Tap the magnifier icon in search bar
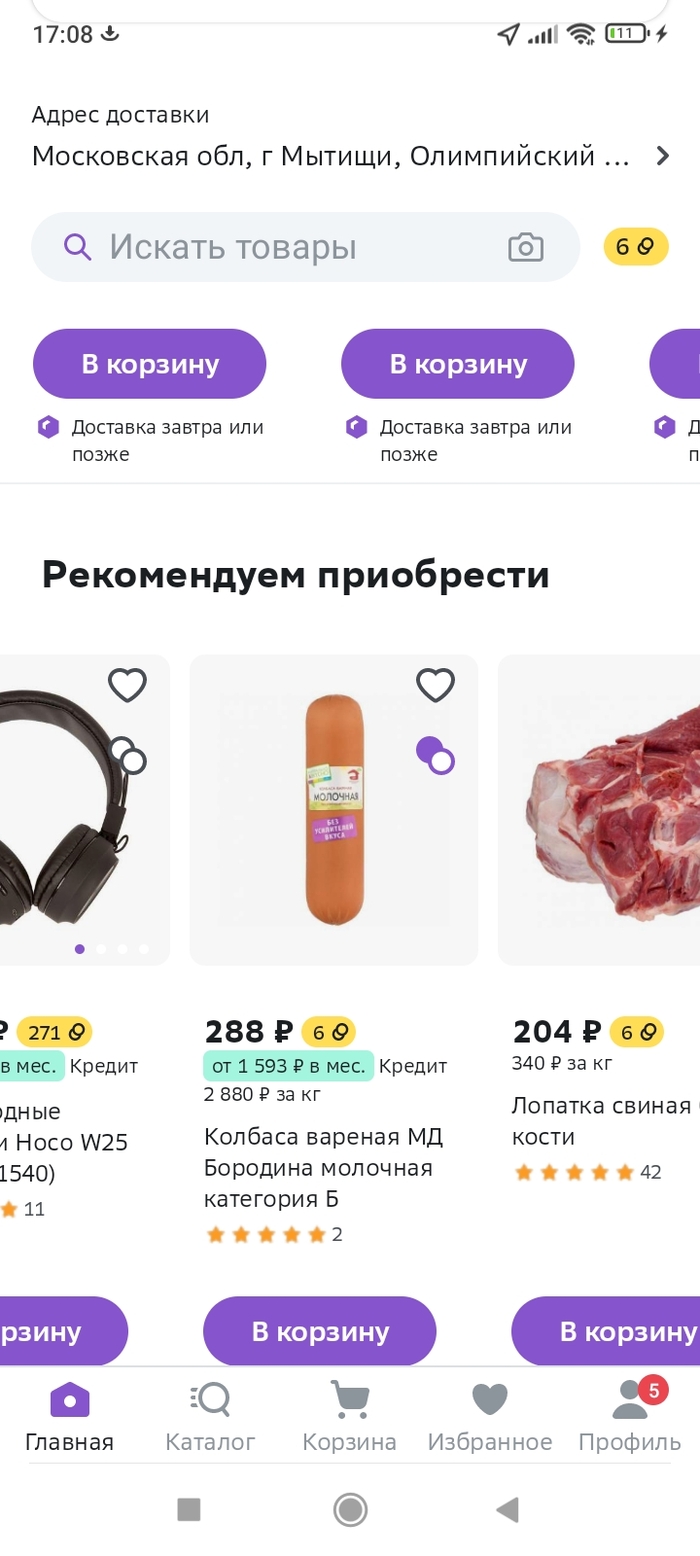 pyautogui.click(x=77, y=246)
